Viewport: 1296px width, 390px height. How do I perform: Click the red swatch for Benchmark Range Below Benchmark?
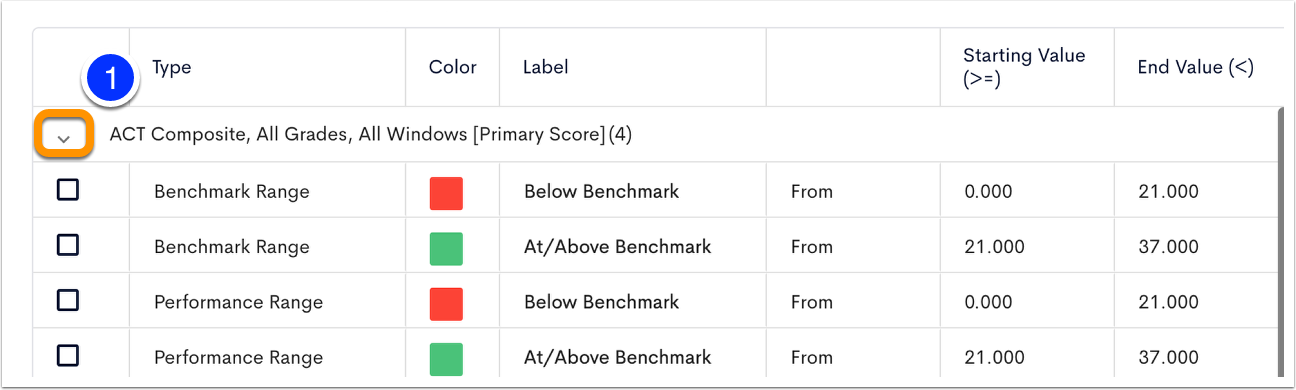[x=446, y=193]
